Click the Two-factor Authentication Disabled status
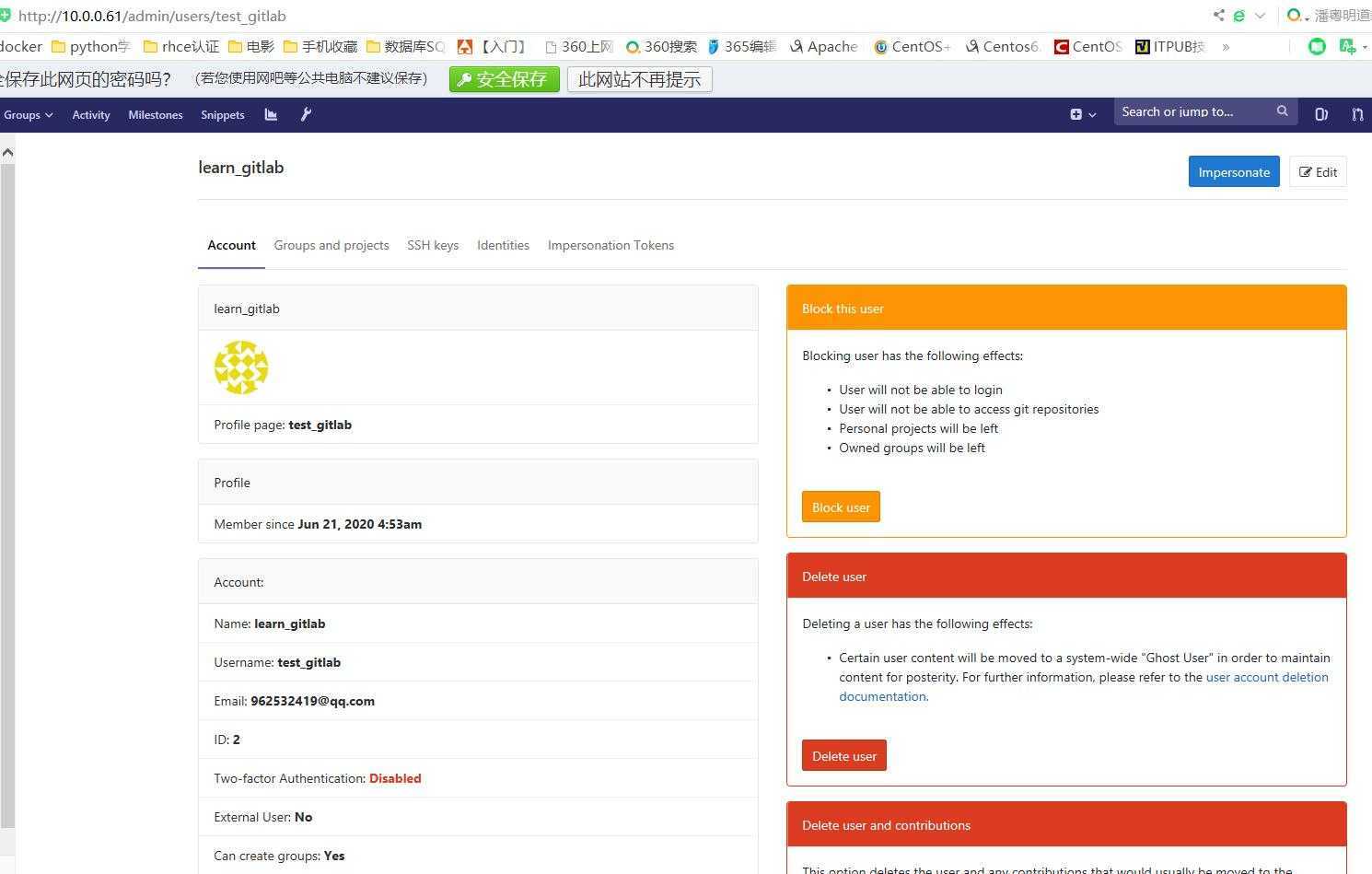Image resolution: width=1372 pixels, height=874 pixels. 395,778
